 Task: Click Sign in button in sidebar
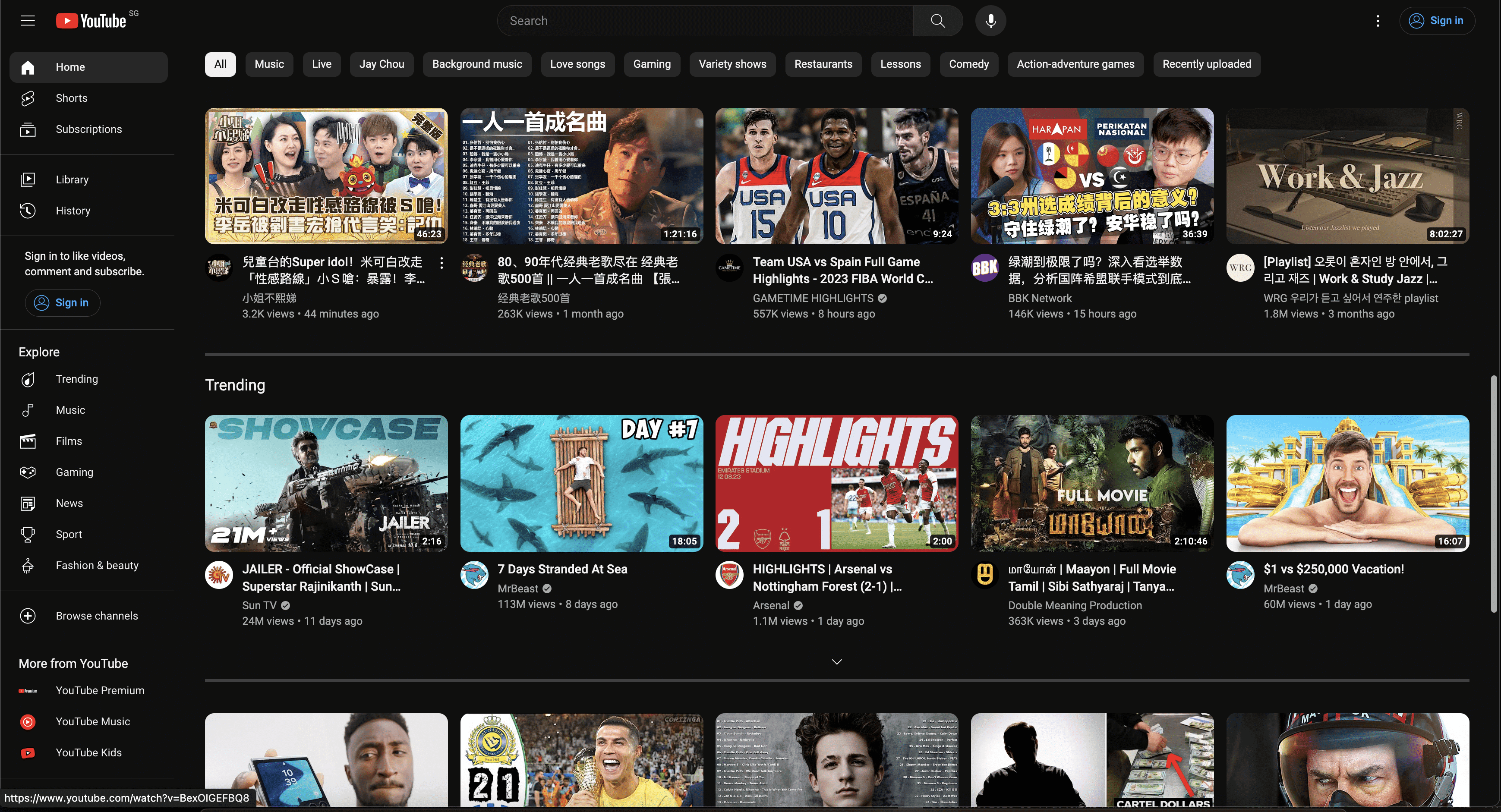[62, 303]
